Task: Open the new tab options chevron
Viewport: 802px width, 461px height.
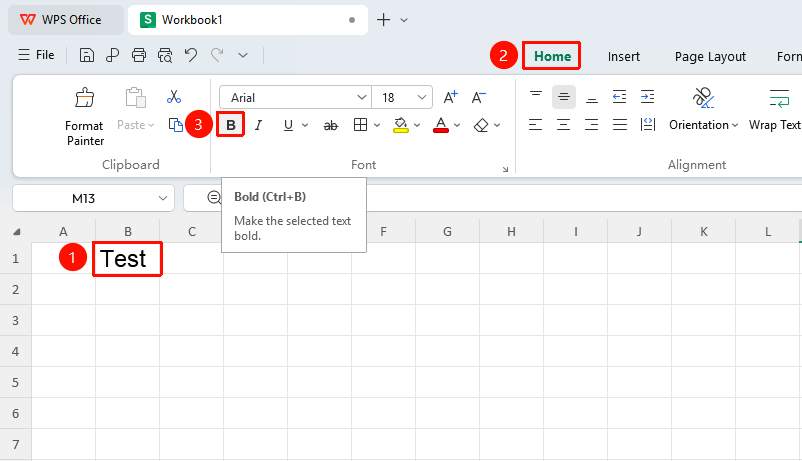Action: 404,20
